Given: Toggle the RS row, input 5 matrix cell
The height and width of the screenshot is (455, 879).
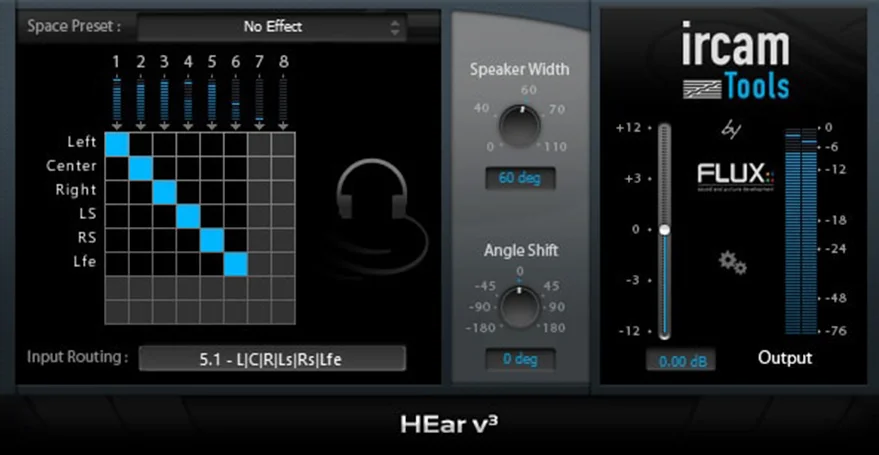Looking at the screenshot, I should click(212, 240).
